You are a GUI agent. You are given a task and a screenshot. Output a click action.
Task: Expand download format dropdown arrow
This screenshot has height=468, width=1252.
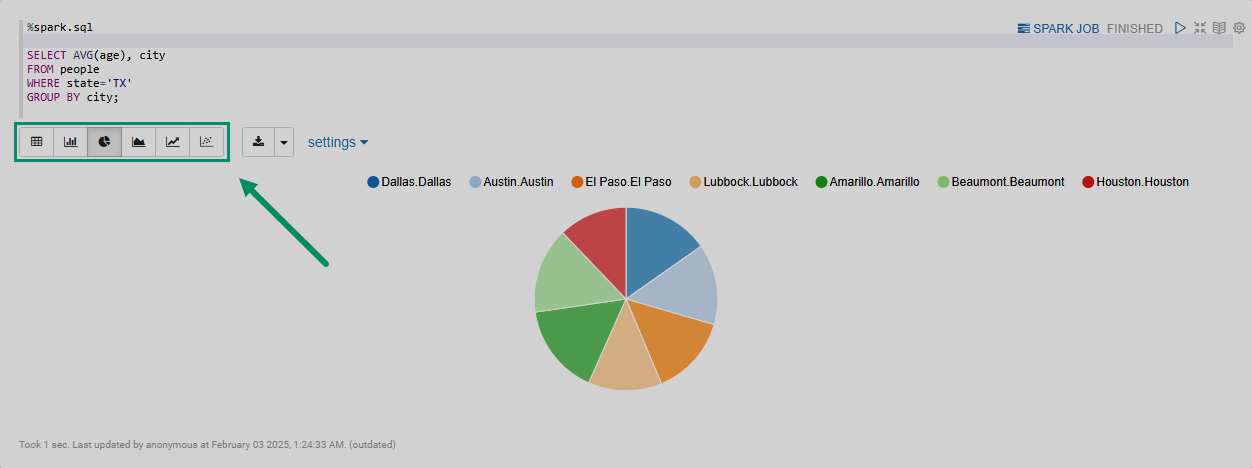click(284, 142)
